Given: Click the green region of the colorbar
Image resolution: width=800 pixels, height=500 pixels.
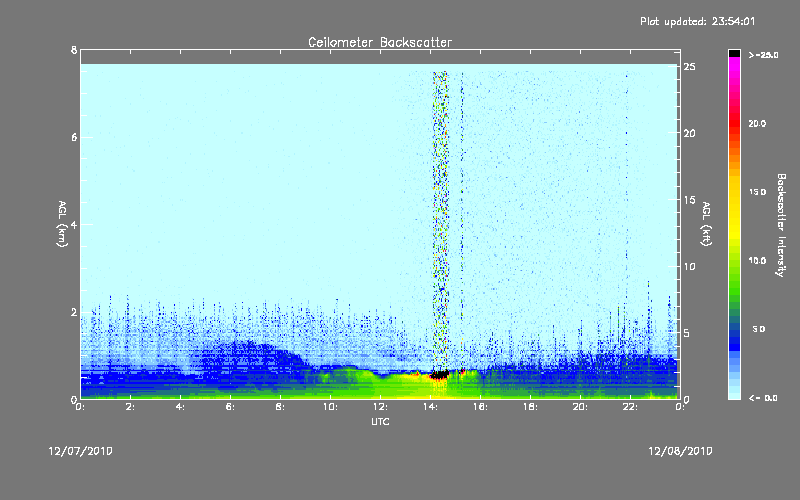Looking at the screenshot, I should (734, 276).
